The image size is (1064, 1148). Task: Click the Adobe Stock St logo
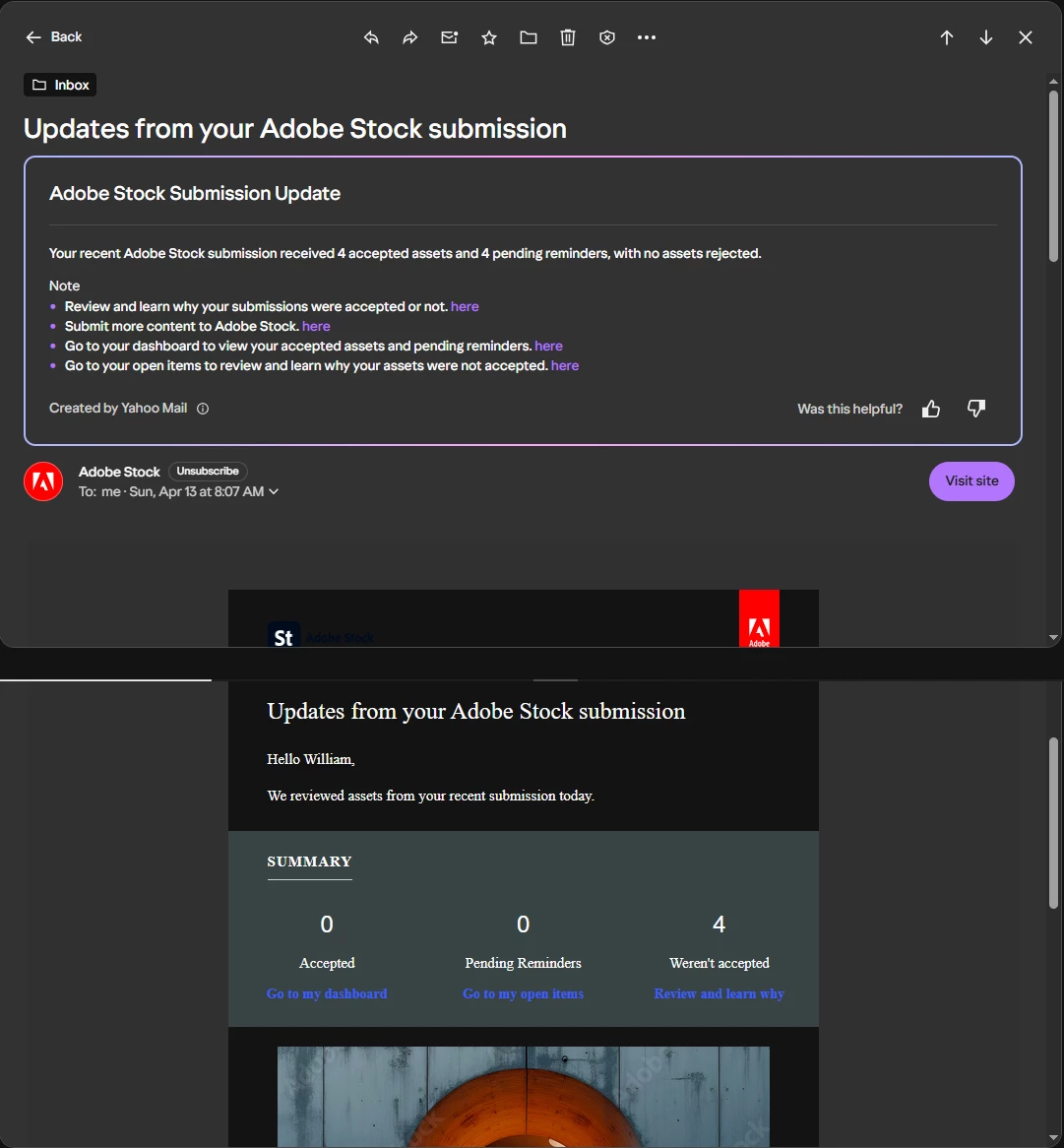283,635
